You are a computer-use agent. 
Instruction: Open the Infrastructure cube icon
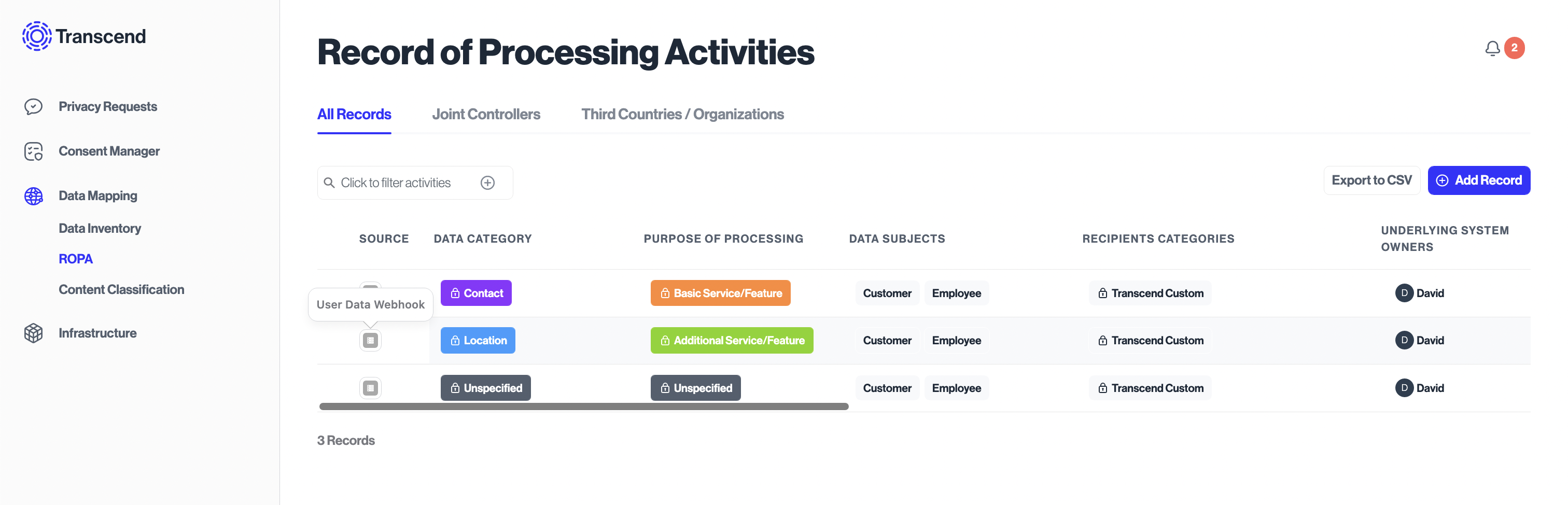coord(34,333)
